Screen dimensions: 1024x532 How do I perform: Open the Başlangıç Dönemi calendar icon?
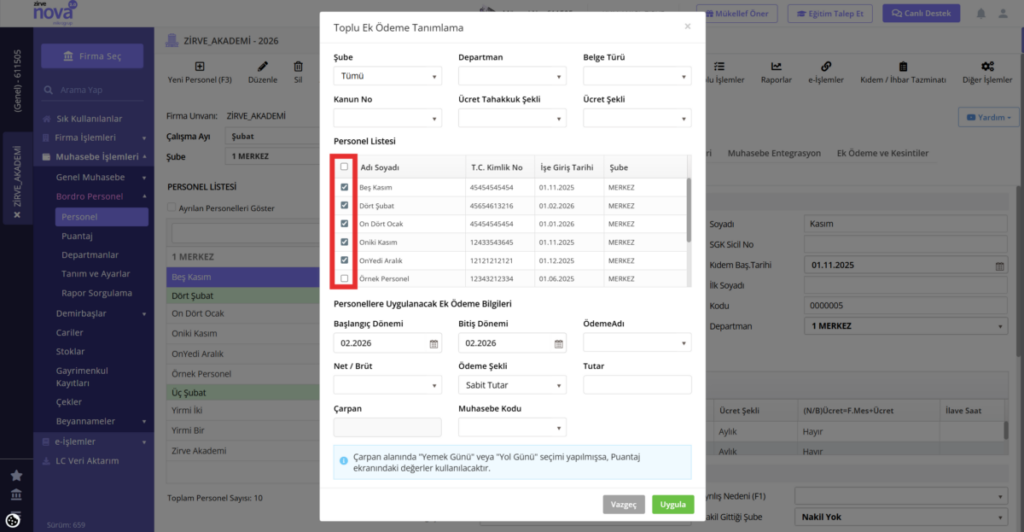[434, 344]
